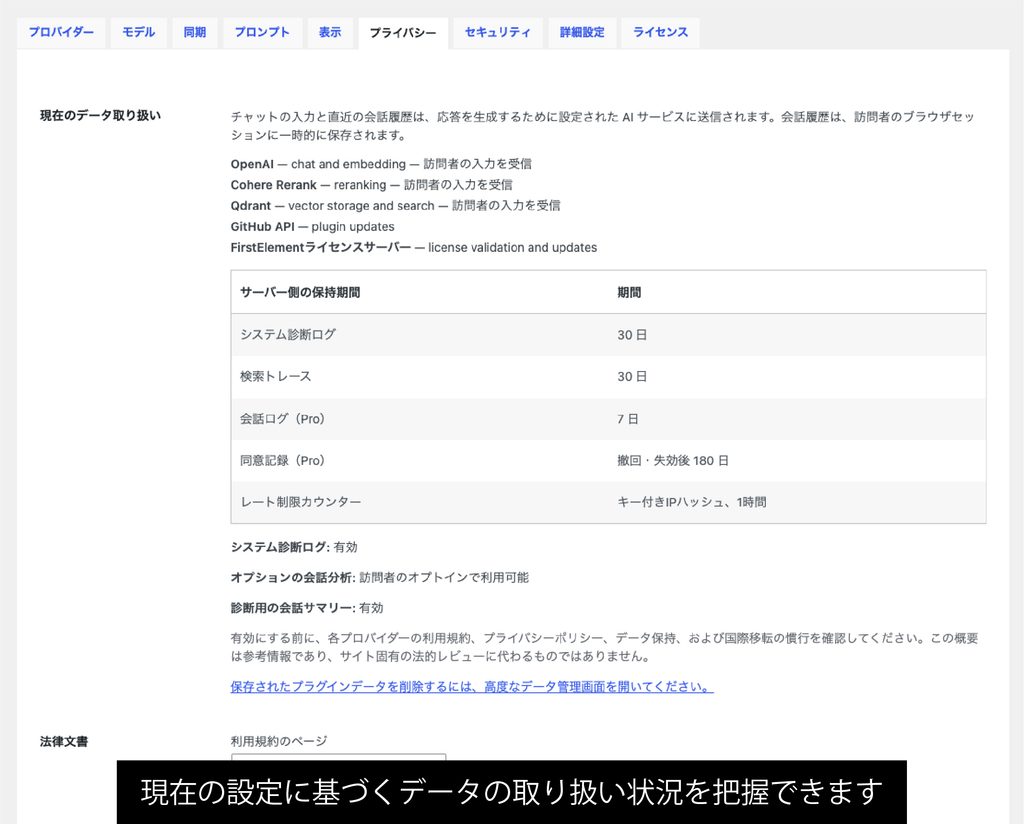Select the 会話ログ（Pro） row label
The width and height of the screenshot is (1024, 824).
click(x=282, y=419)
